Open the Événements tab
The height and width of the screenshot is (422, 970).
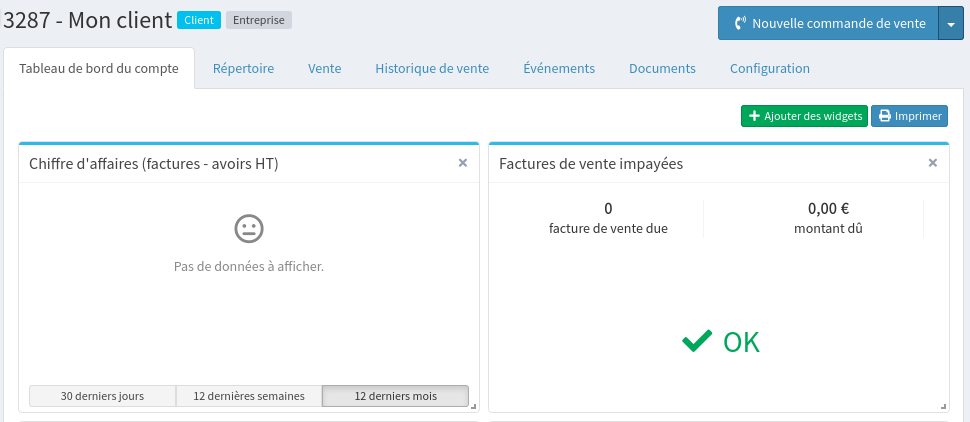click(x=559, y=69)
